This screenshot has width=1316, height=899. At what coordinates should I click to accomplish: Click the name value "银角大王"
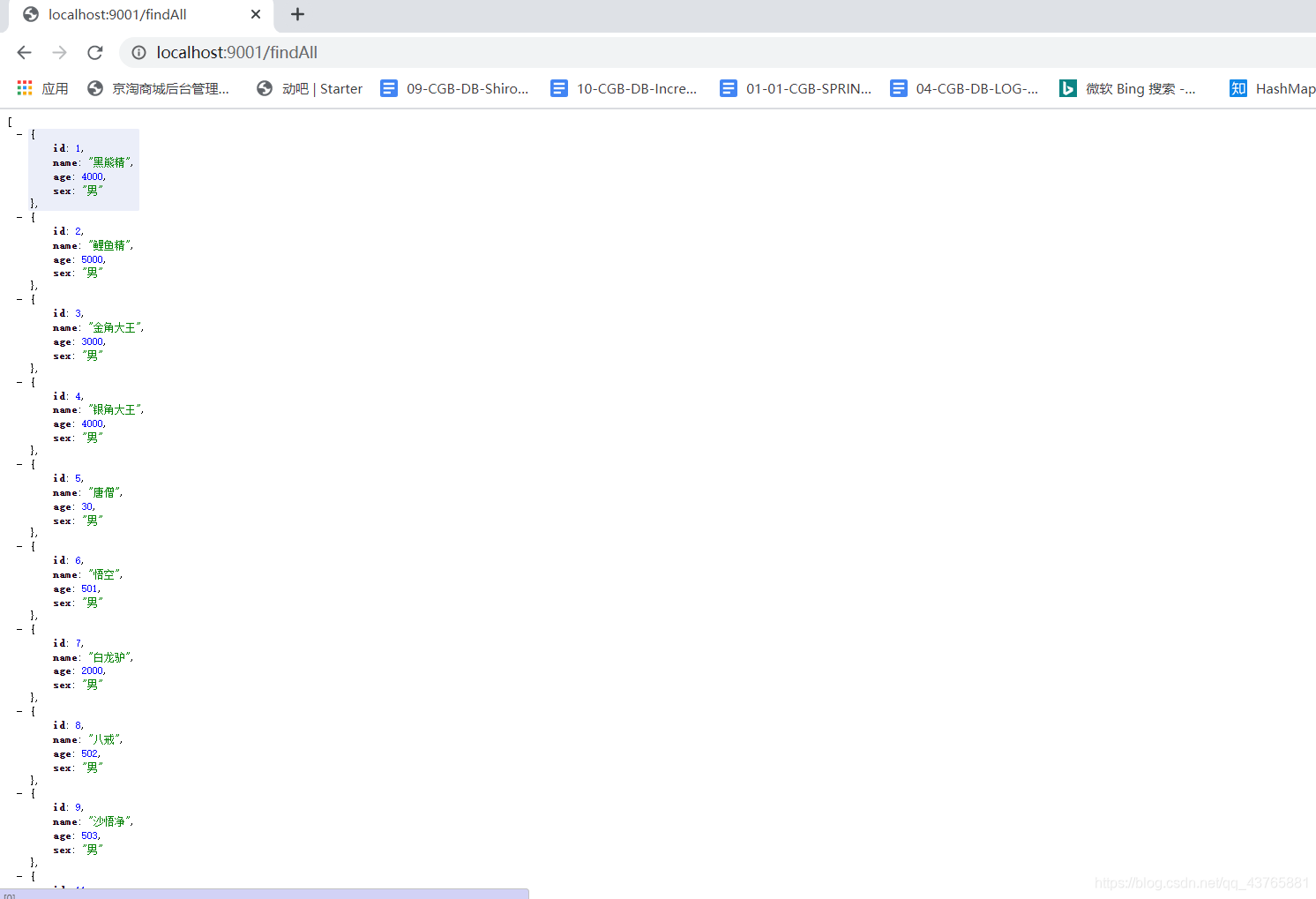[114, 409]
